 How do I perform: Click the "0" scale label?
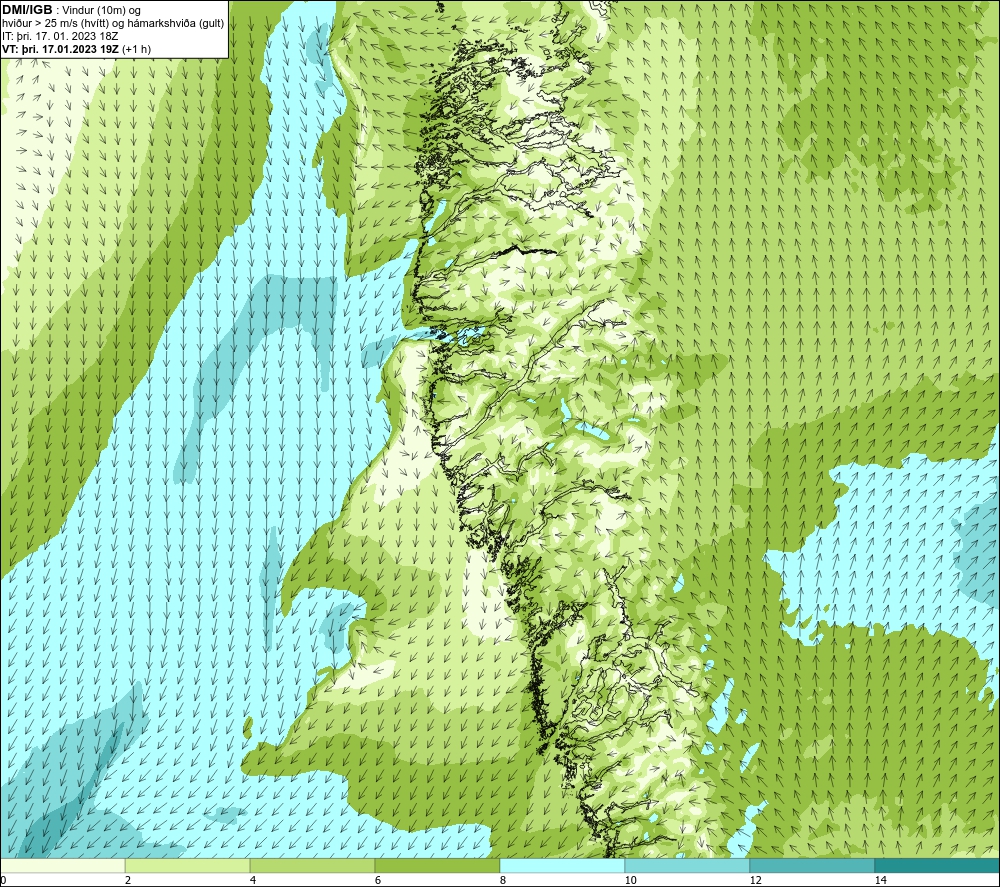3,881
